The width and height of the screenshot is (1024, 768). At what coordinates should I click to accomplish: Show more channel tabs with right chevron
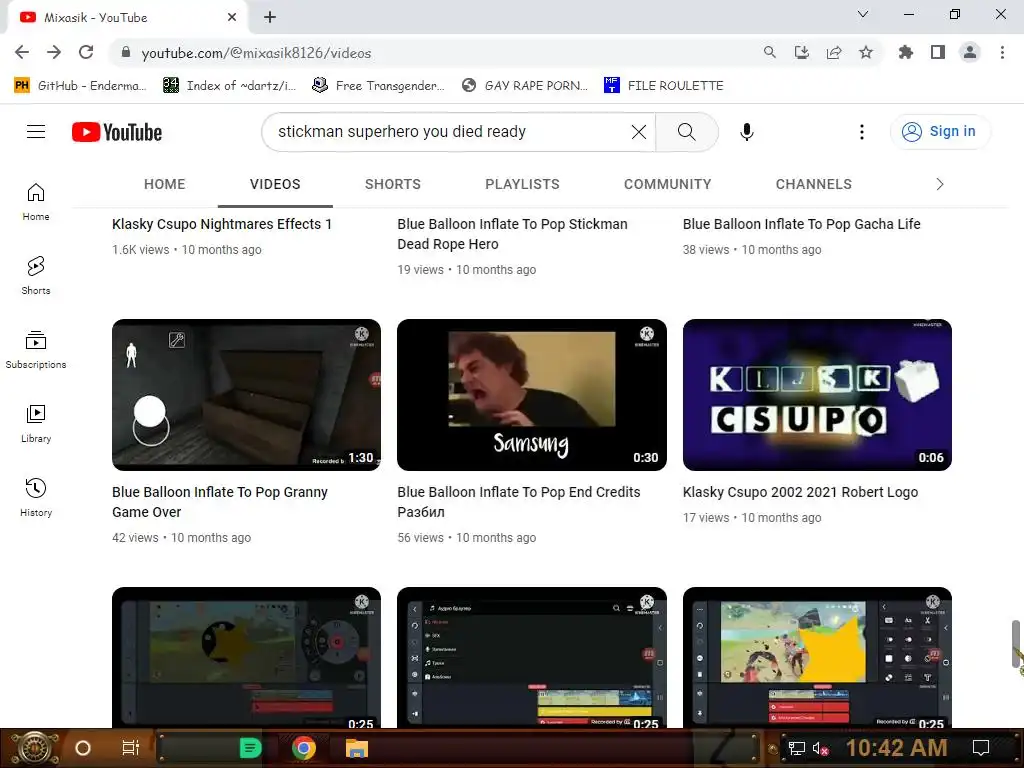pyautogui.click(x=940, y=184)
